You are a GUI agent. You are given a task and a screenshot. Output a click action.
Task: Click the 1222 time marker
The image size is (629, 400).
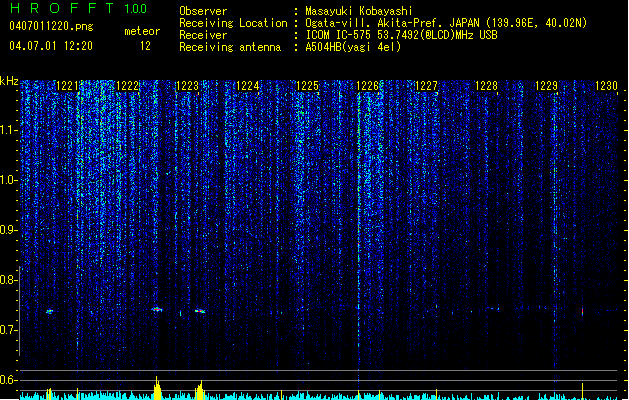click(127, 86)
